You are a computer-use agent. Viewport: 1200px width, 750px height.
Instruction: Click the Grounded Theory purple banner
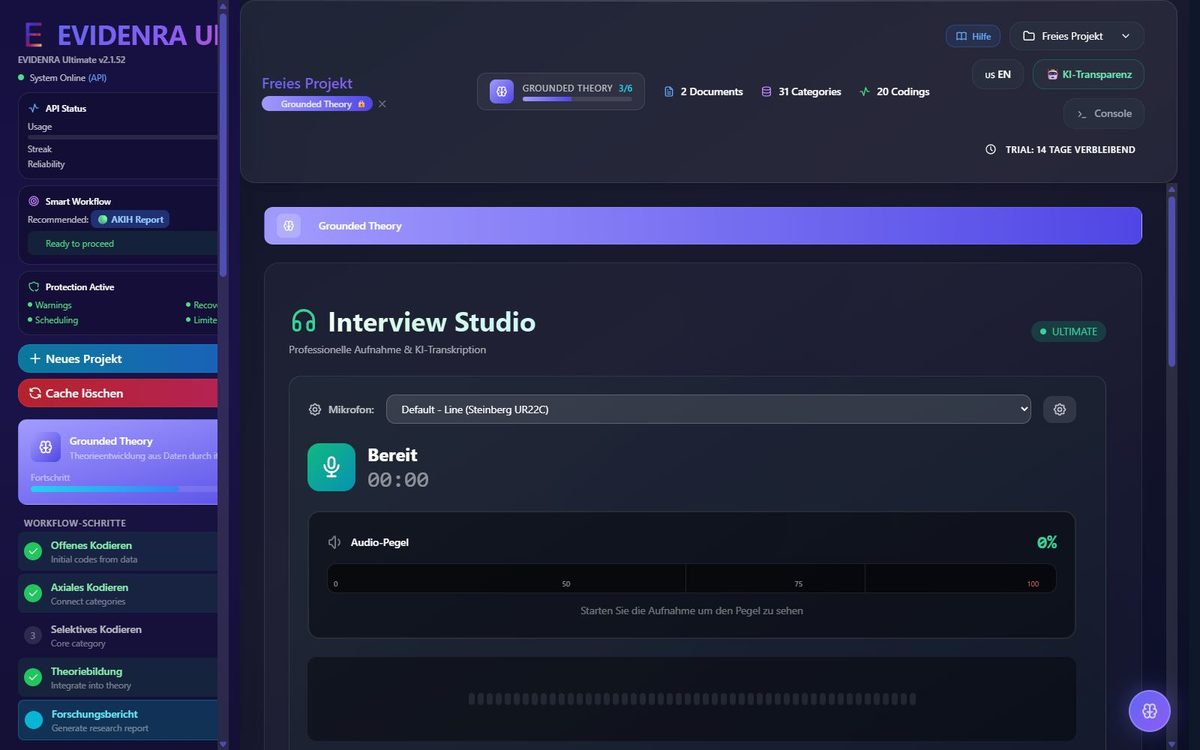tap(703, 226)
